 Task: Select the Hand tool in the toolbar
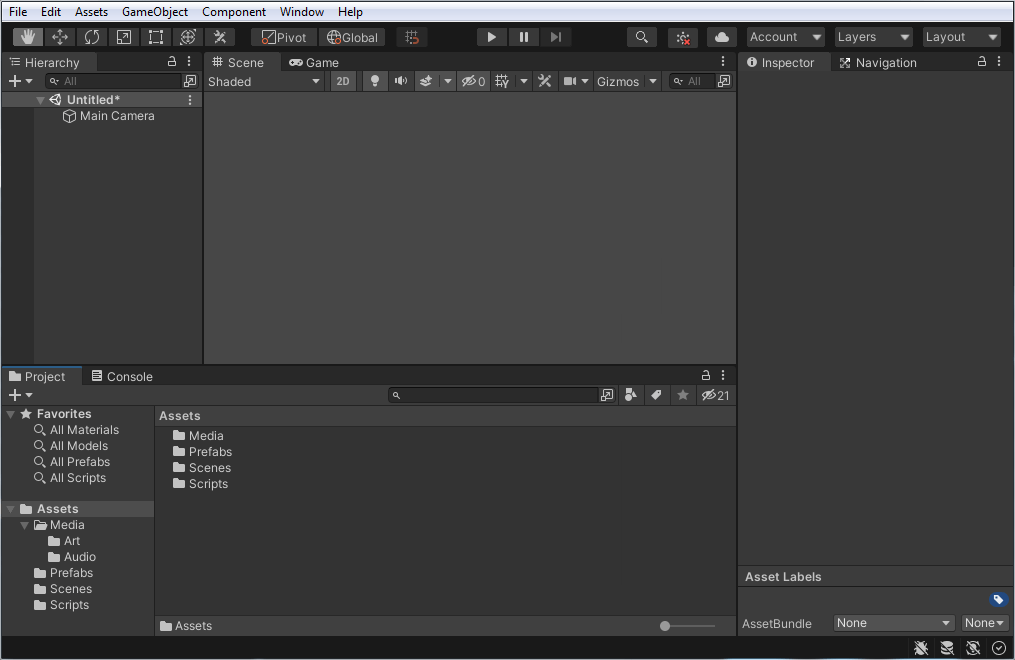[27, 37]
